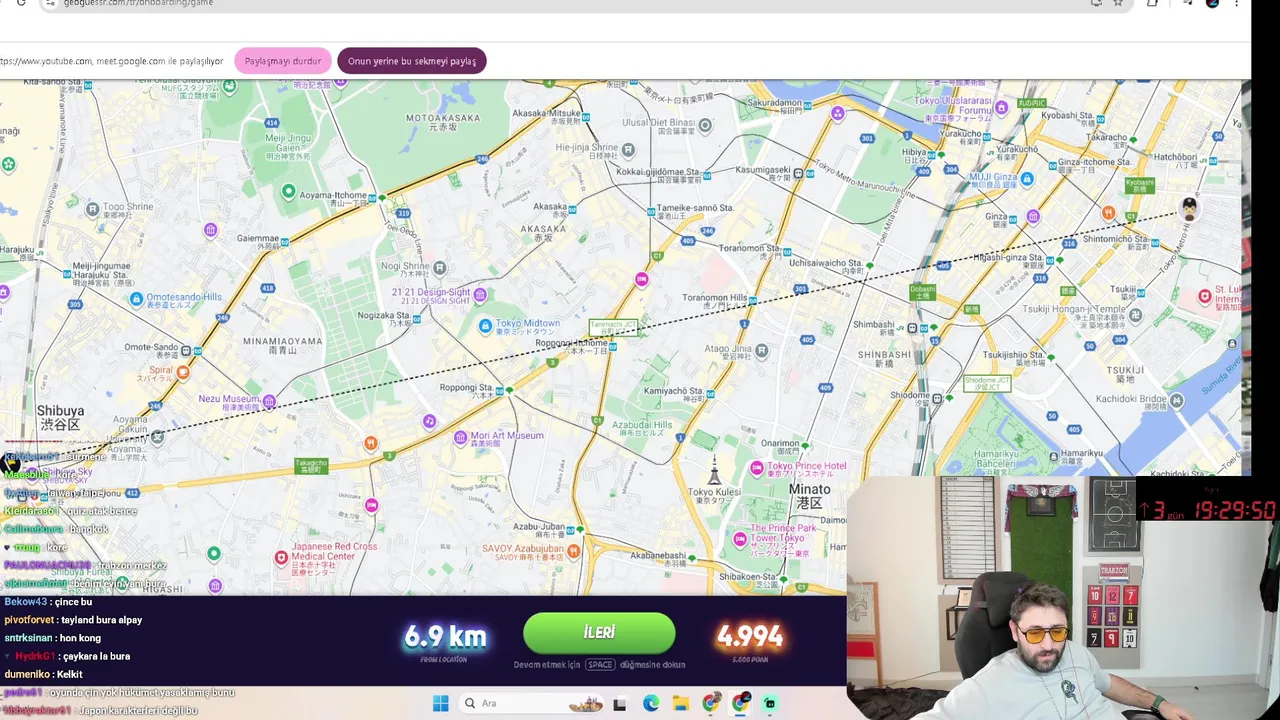The image size is (1280, 720).
Task: Select the Kachidoki Bridge marker
Action: [1176, 401]
